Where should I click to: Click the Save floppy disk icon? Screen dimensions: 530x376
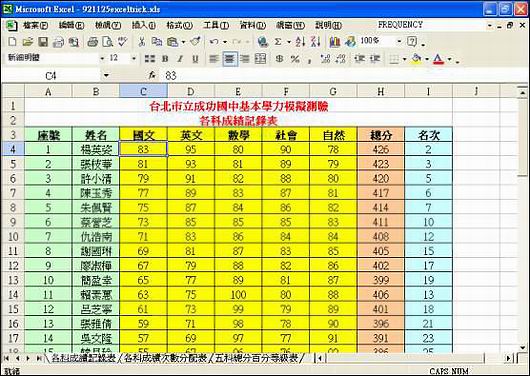point(43,42)
